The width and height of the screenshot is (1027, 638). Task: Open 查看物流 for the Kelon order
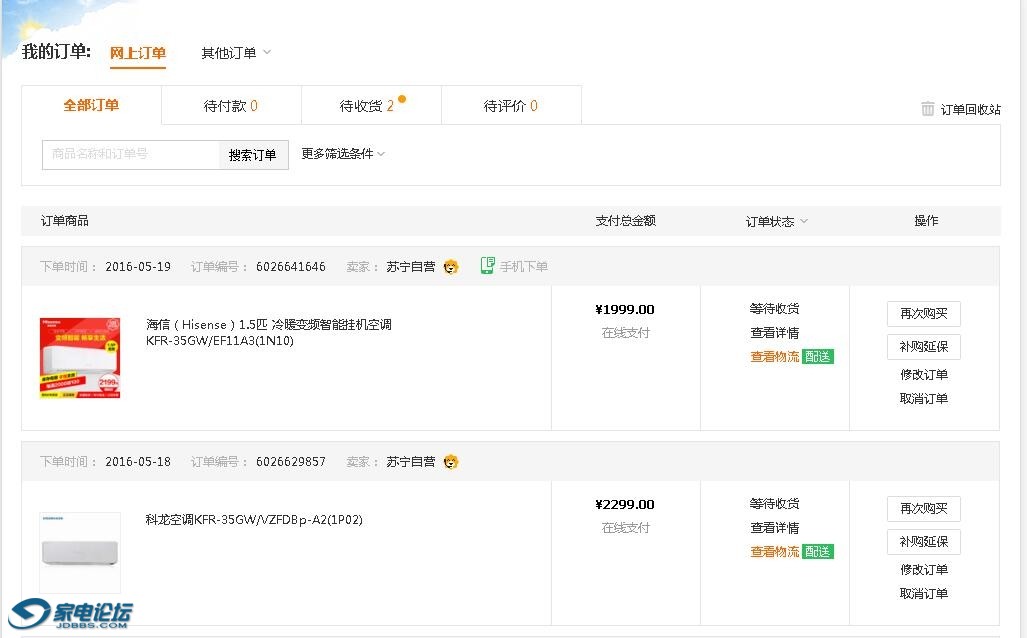click(x=775, y=552)
